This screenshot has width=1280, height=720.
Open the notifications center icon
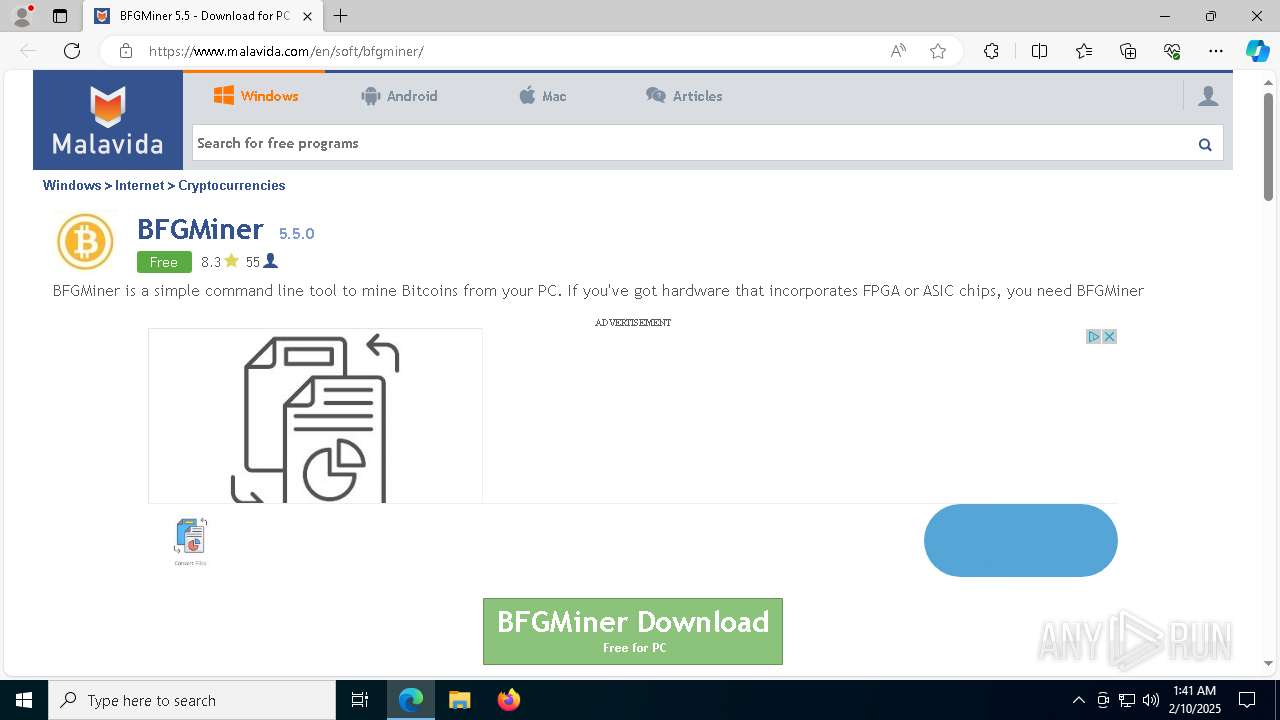(1247, 700)
